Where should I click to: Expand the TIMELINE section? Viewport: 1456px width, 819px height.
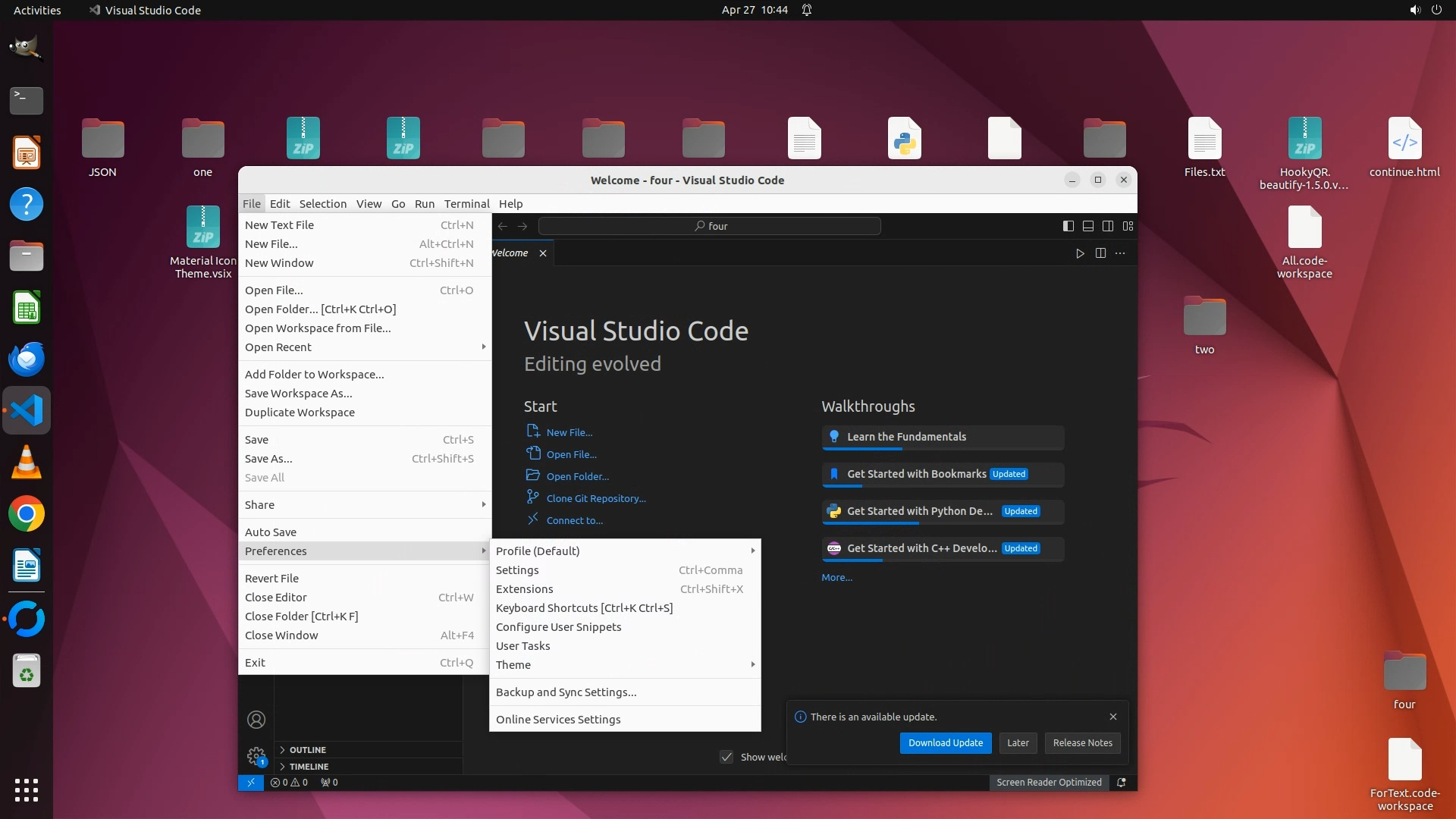309,766
